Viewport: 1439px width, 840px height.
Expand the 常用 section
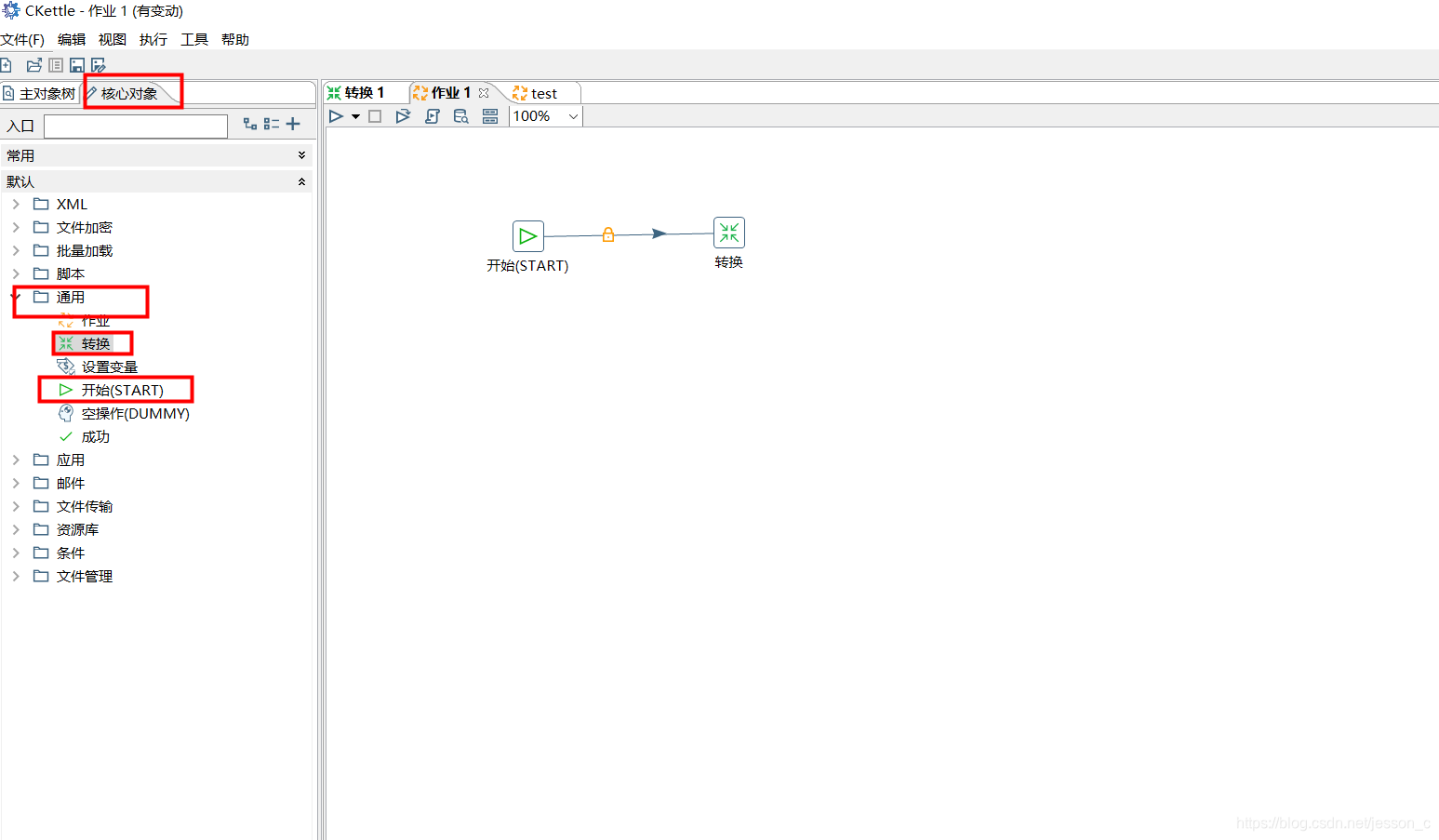(301, 155)
